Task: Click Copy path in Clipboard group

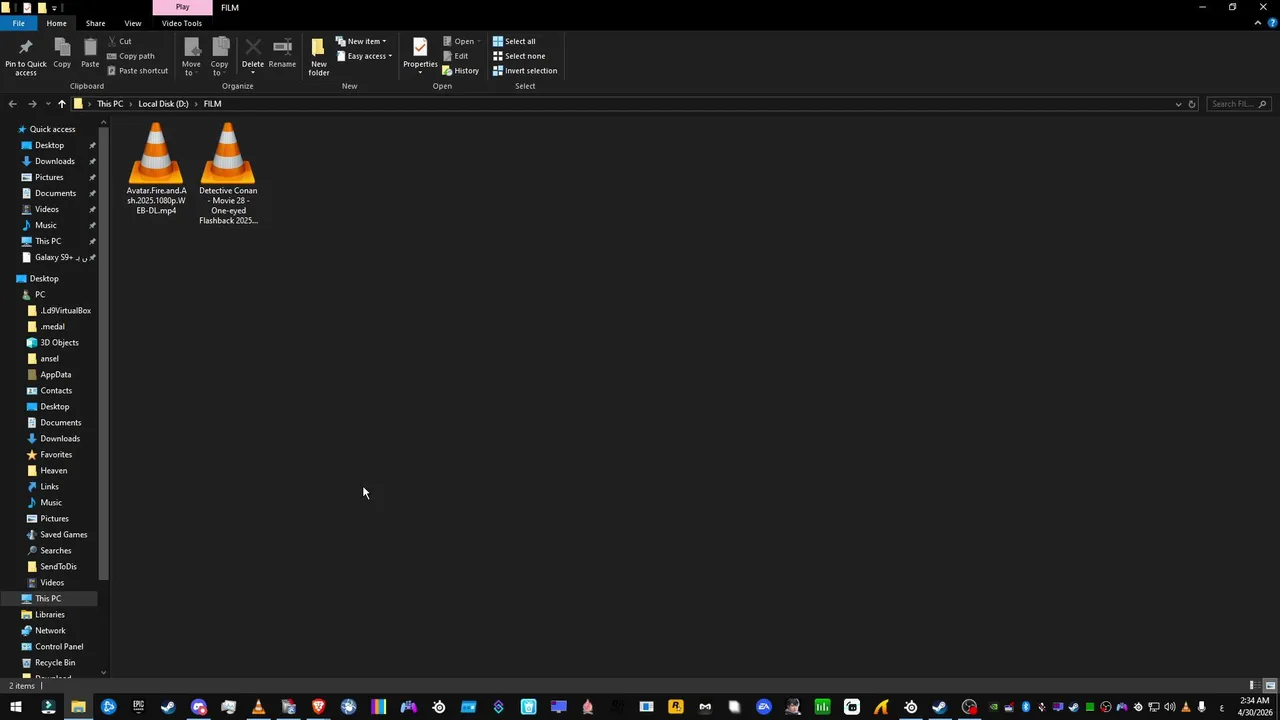Action: (131, 56)
